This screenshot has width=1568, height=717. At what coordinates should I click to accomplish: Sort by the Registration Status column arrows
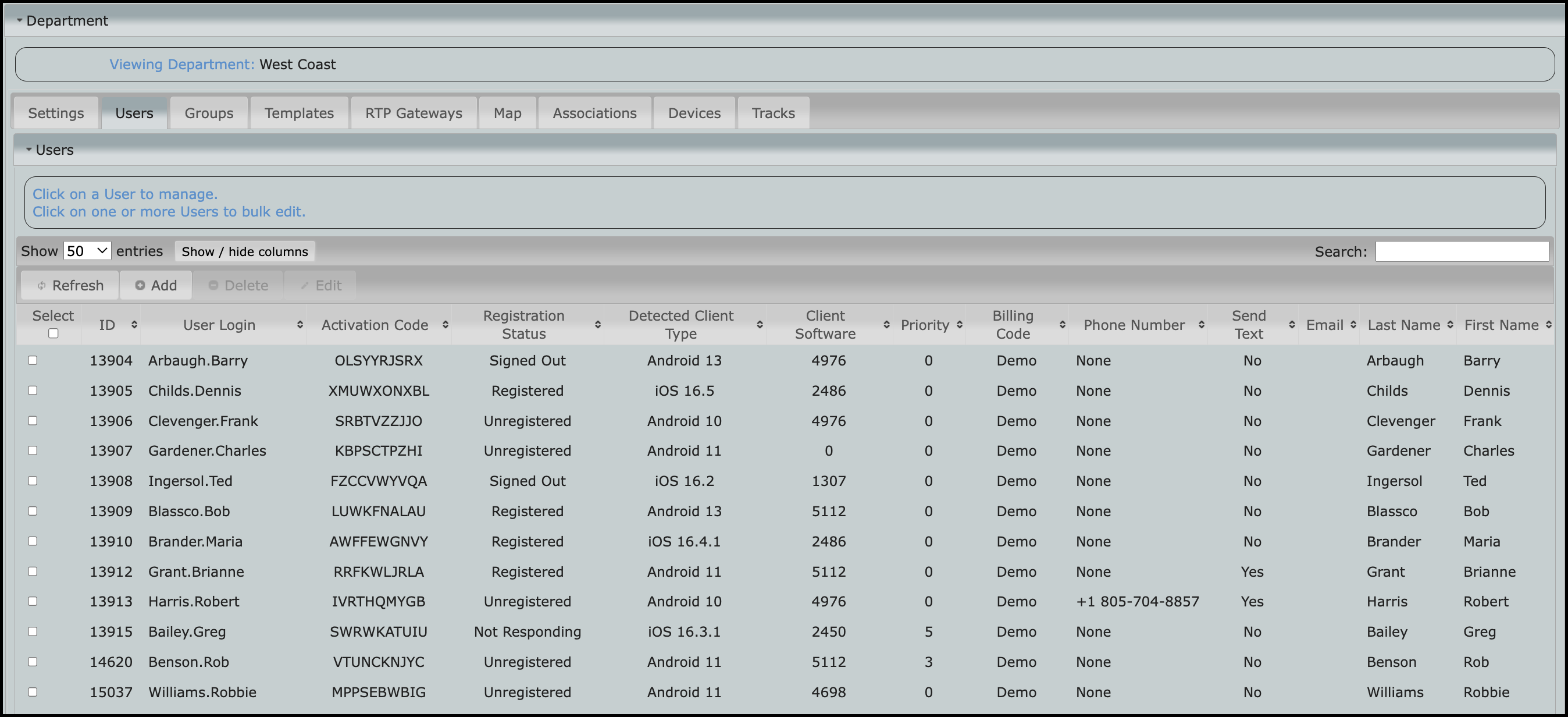tap(598, 325)
